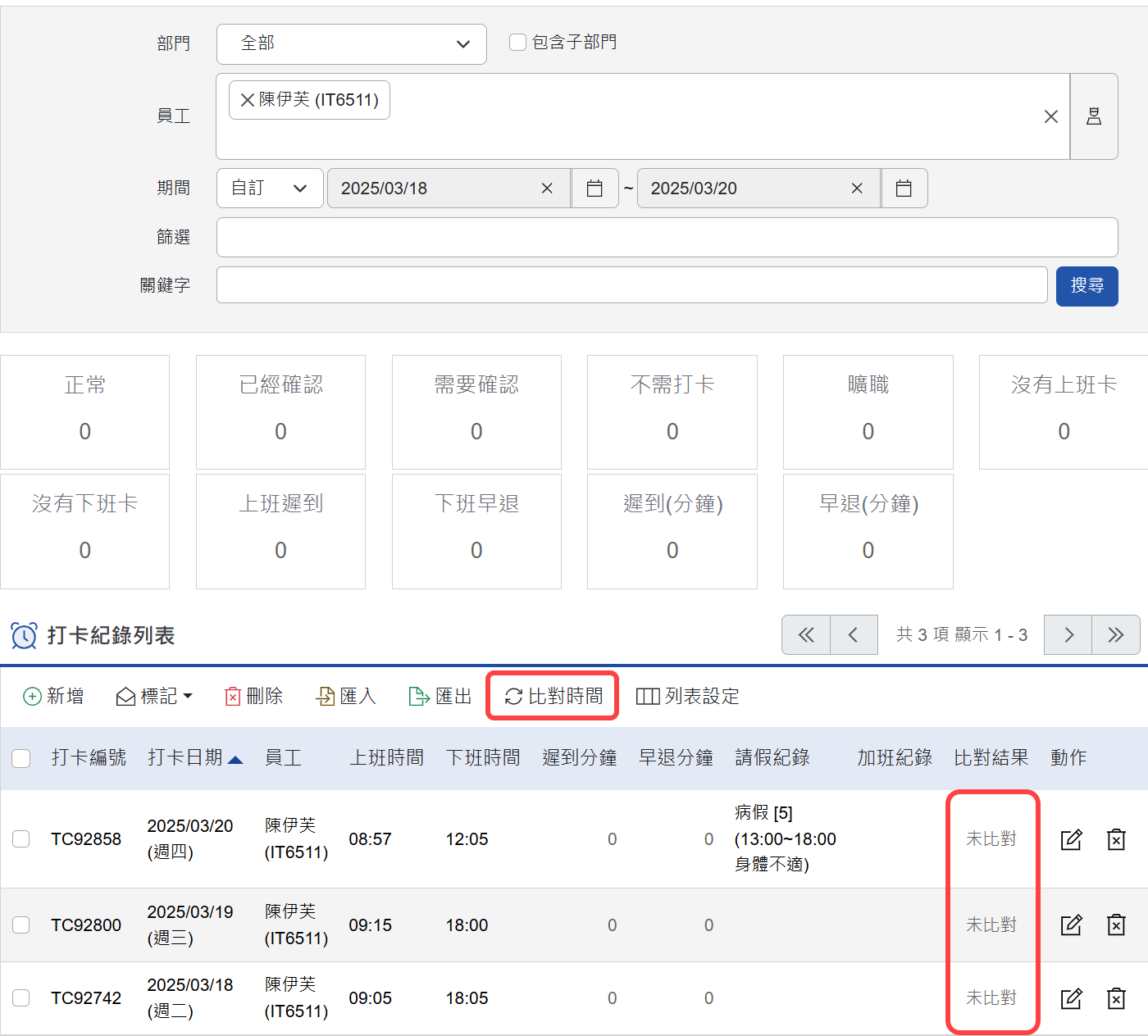Select the 需要確認 status card
The width and height of the screenshot is (1148, 1036).
pyautogui.click(x=476, y=412)
